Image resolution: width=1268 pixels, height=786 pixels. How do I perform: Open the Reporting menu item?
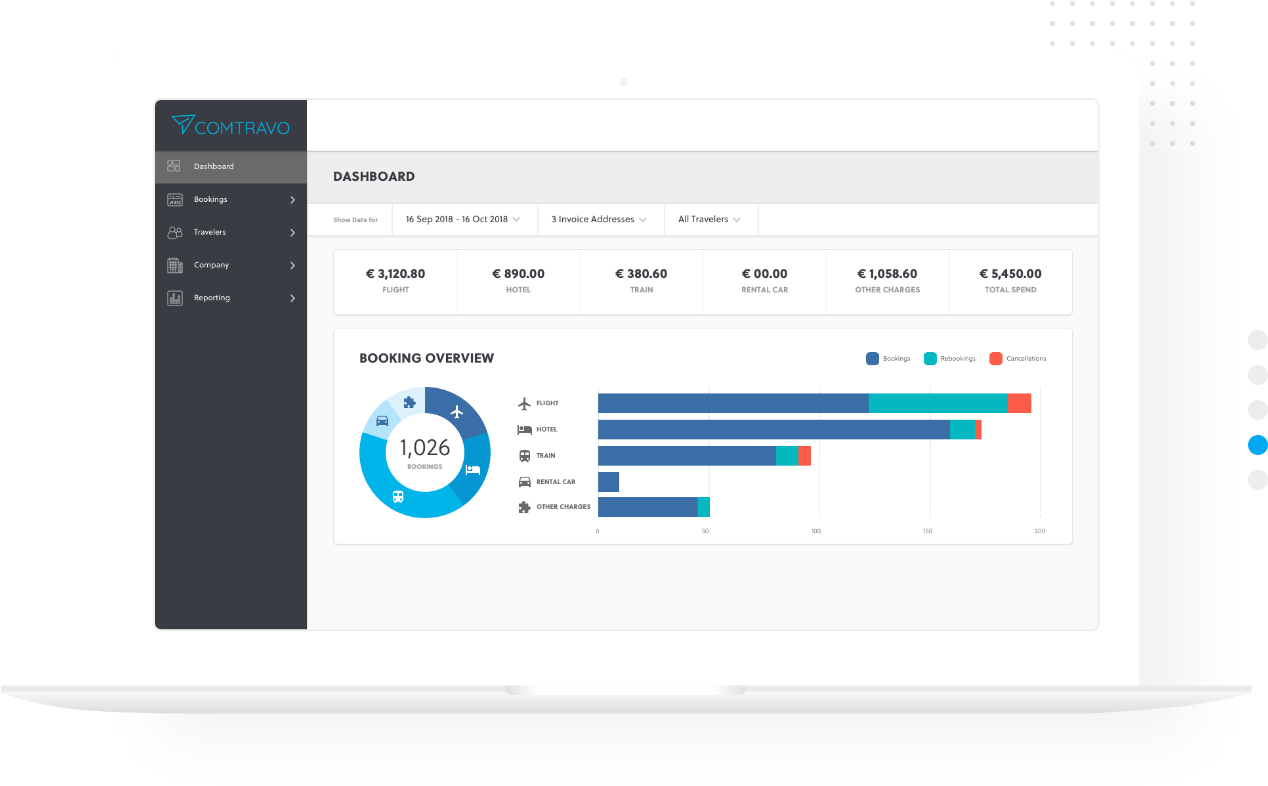(212, 298)
